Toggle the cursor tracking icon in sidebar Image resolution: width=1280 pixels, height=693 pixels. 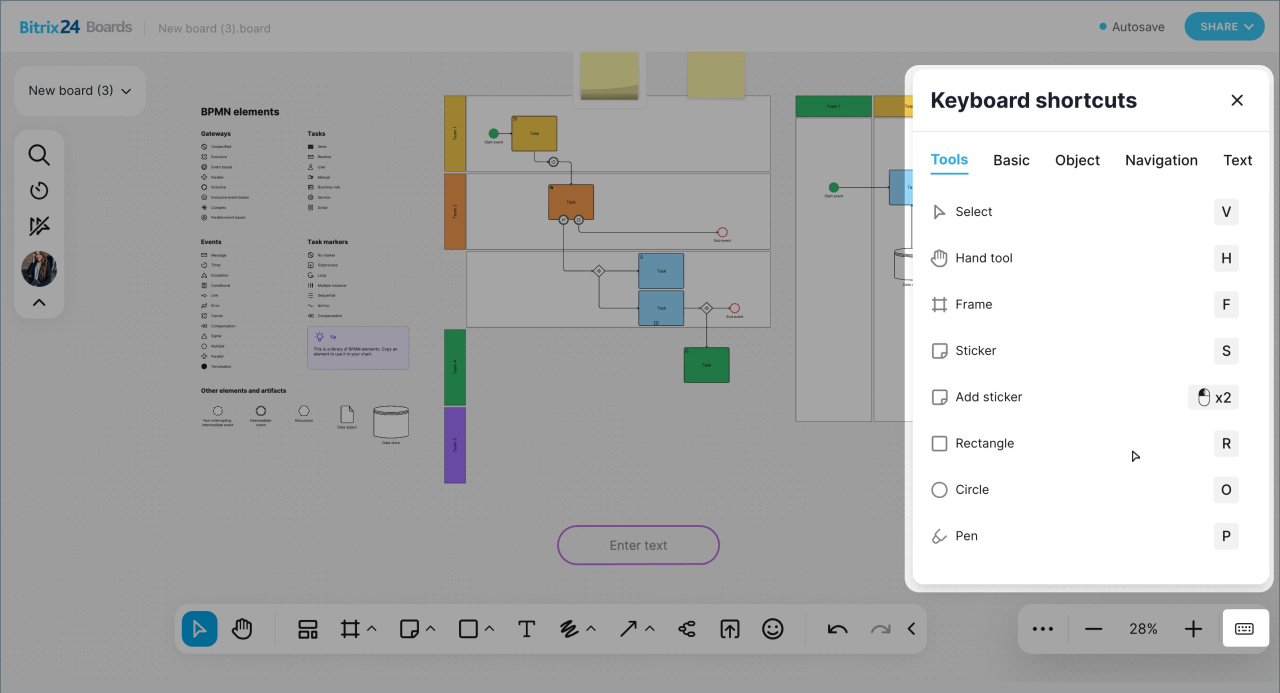[39, 227]
